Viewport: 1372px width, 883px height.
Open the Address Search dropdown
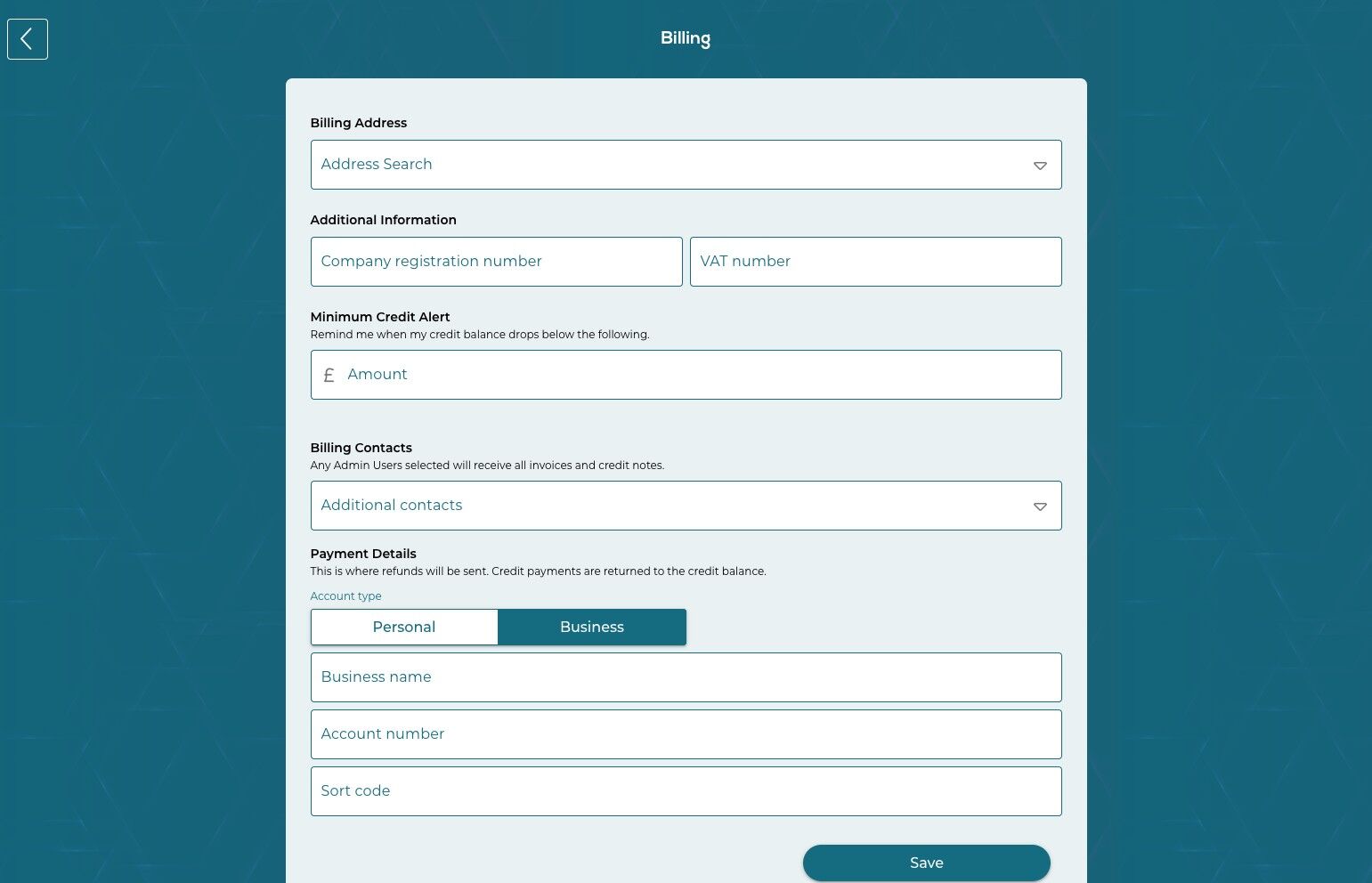[x=686, y=165]
